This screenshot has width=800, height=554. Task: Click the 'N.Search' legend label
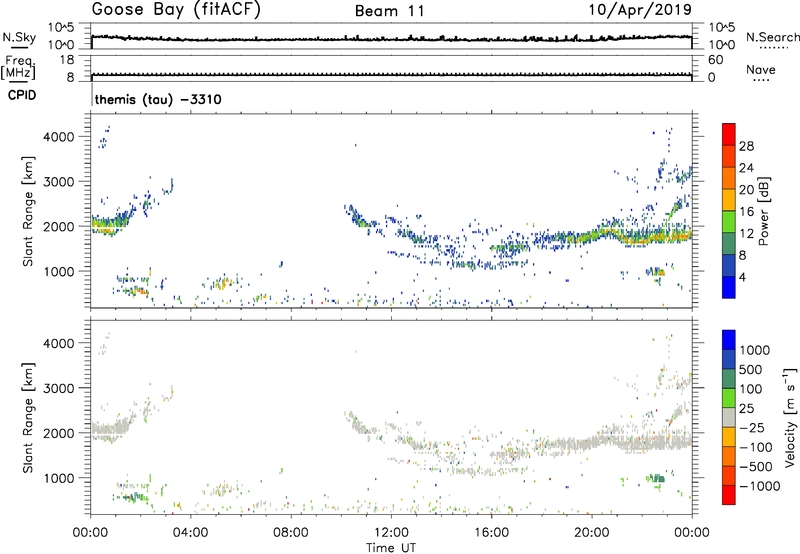[x=773, y=37]
